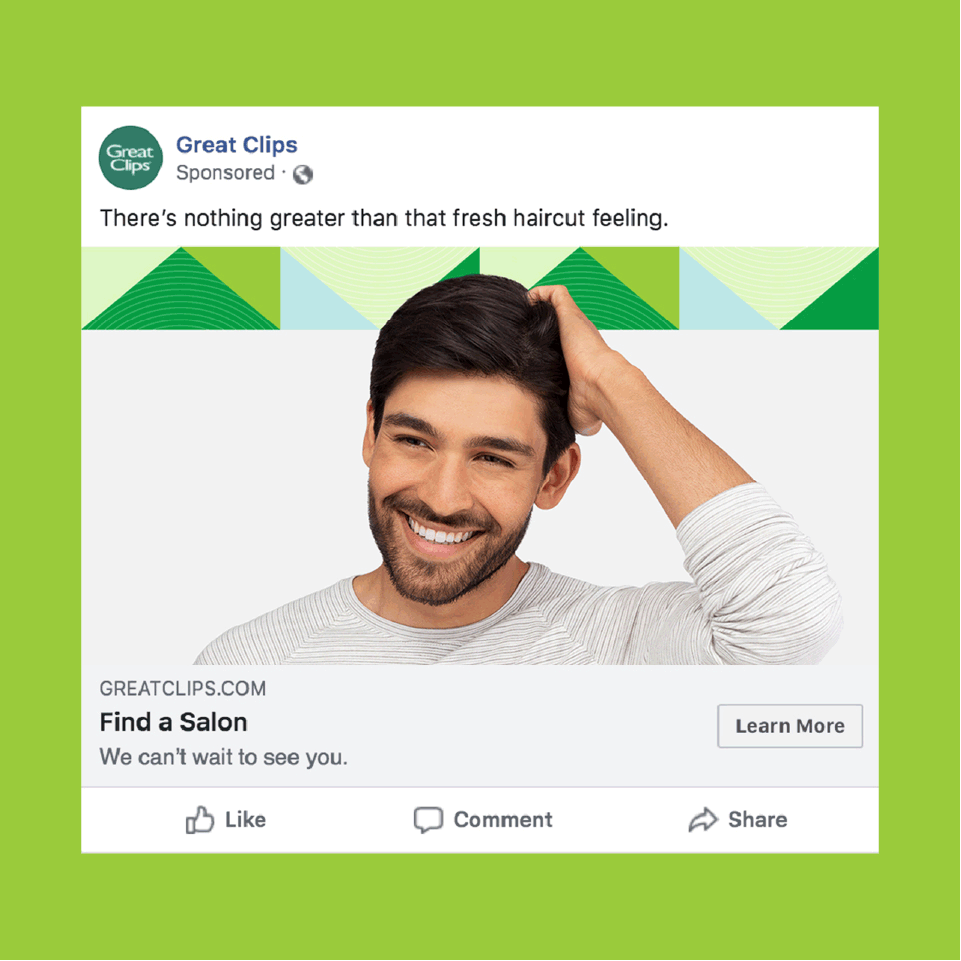
Task: Click the Great Clips round logo avatar
Action: pos(131,158)
